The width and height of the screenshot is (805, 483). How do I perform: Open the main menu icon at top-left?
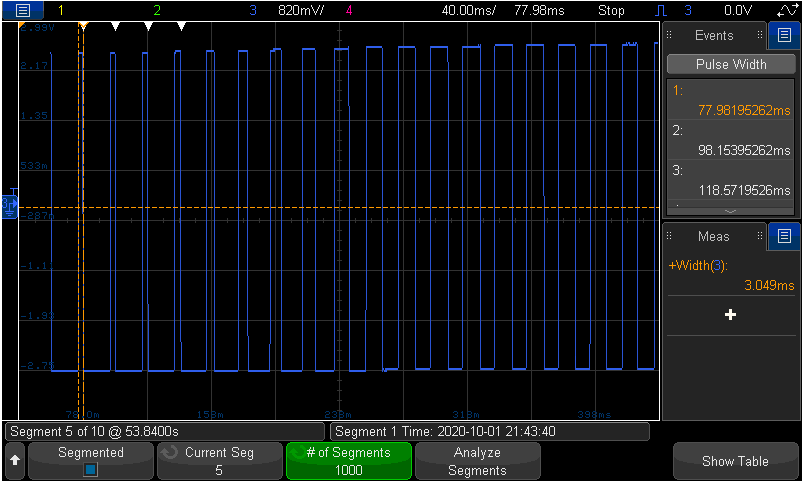click(x=22, y=10)
